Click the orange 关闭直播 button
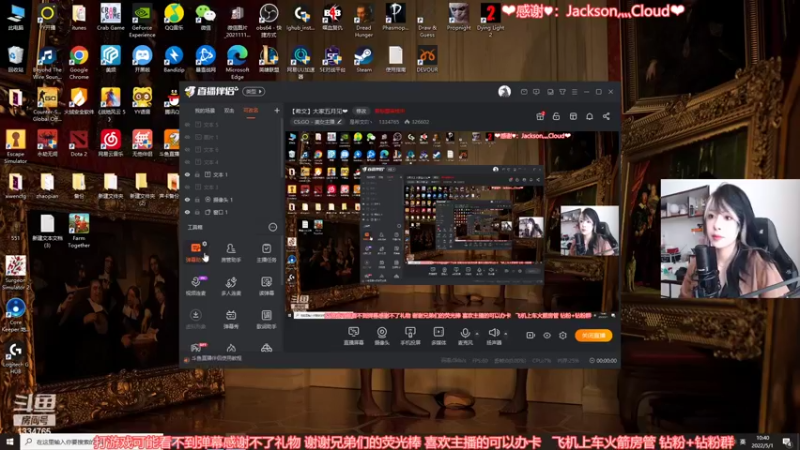Image resolution: width=800 pixels, height=450 pixels. (x=593, y=335)
